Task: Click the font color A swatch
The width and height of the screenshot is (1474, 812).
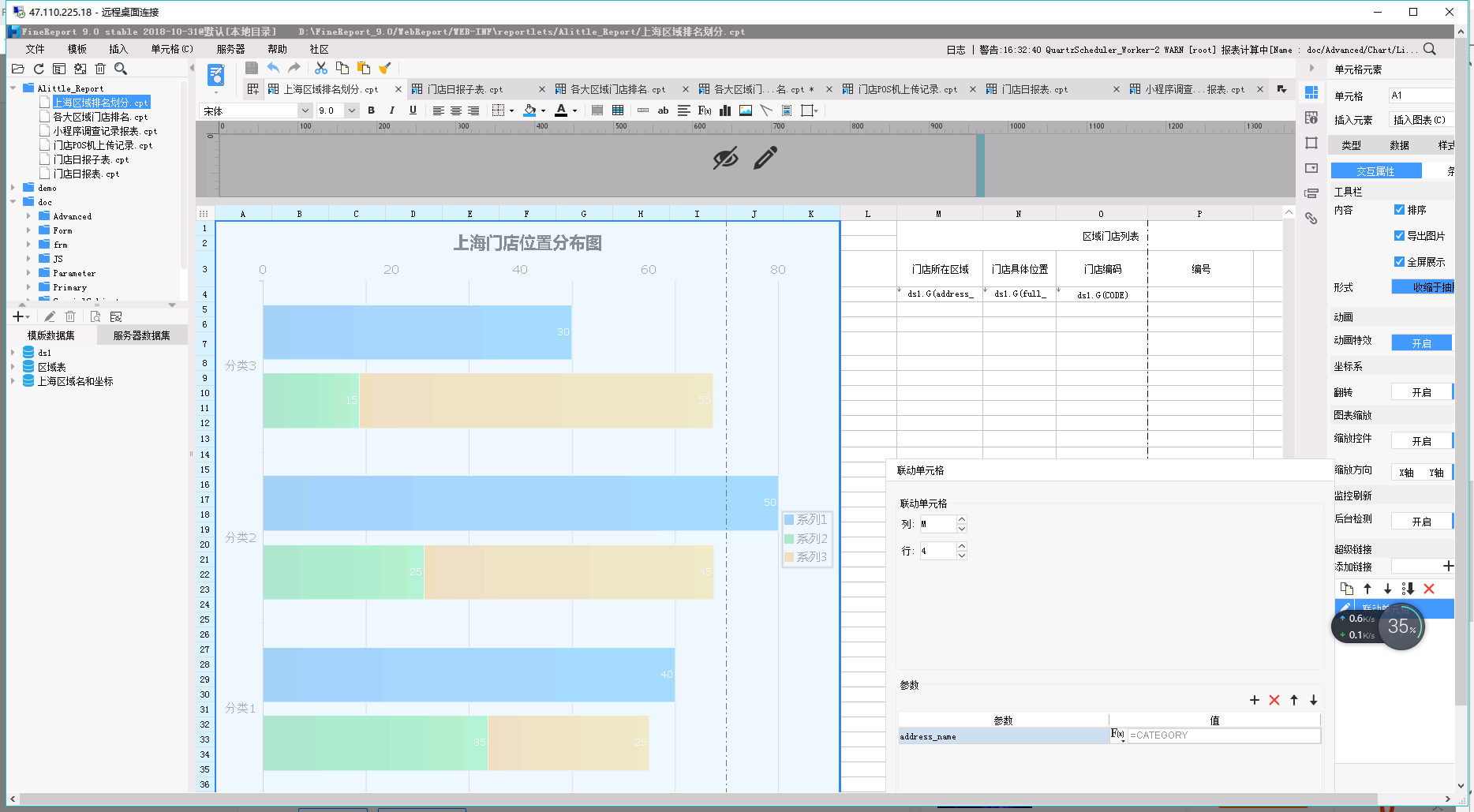Action: 560,110
